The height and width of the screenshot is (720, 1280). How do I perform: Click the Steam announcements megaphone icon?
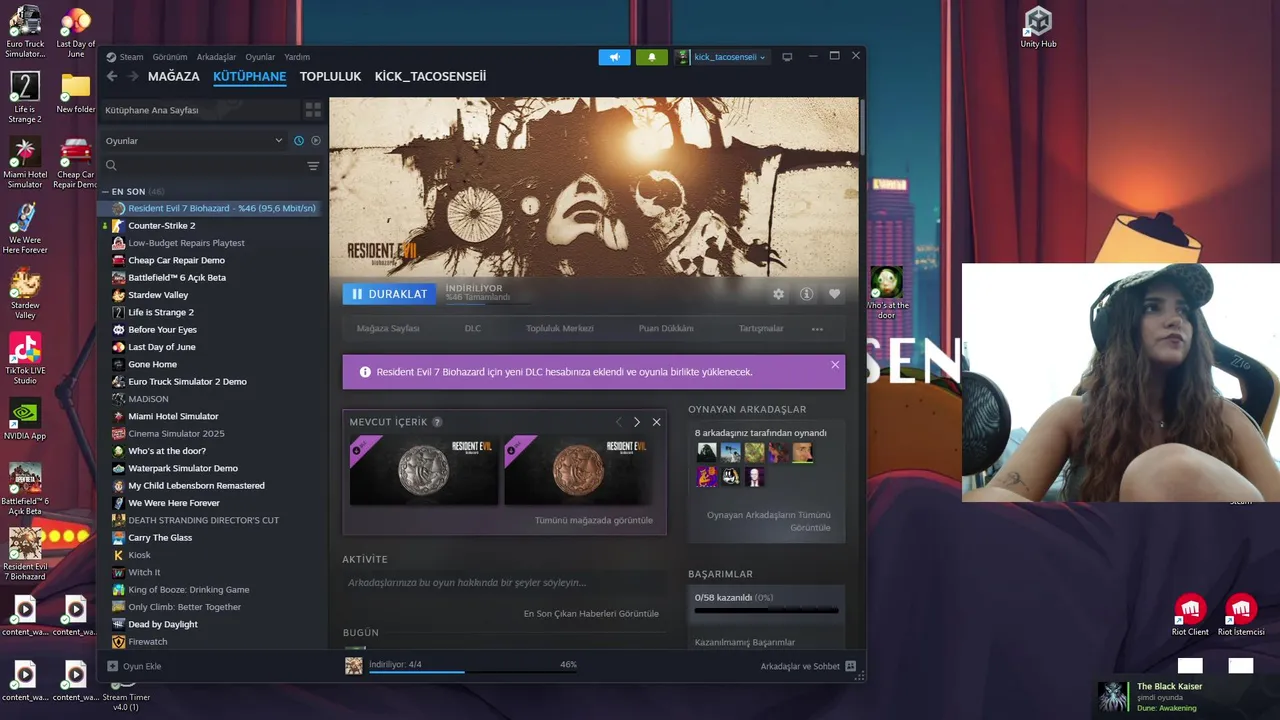pyautogui.click(x=615, y=57)
